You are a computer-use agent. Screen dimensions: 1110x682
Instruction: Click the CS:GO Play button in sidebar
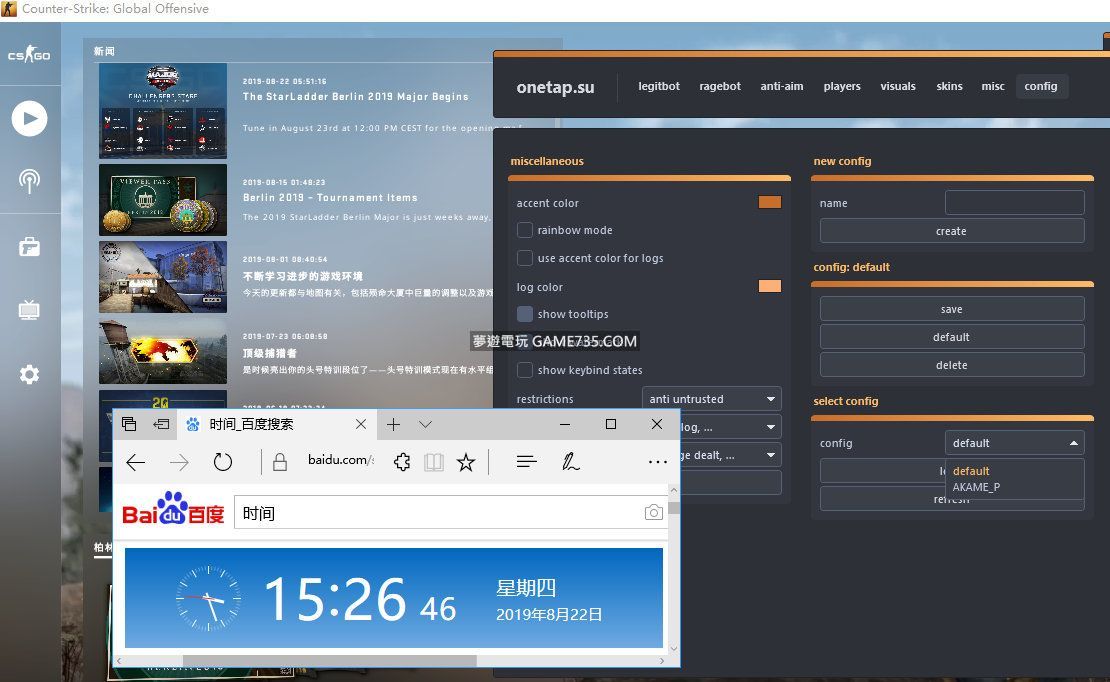coord(29,119)
